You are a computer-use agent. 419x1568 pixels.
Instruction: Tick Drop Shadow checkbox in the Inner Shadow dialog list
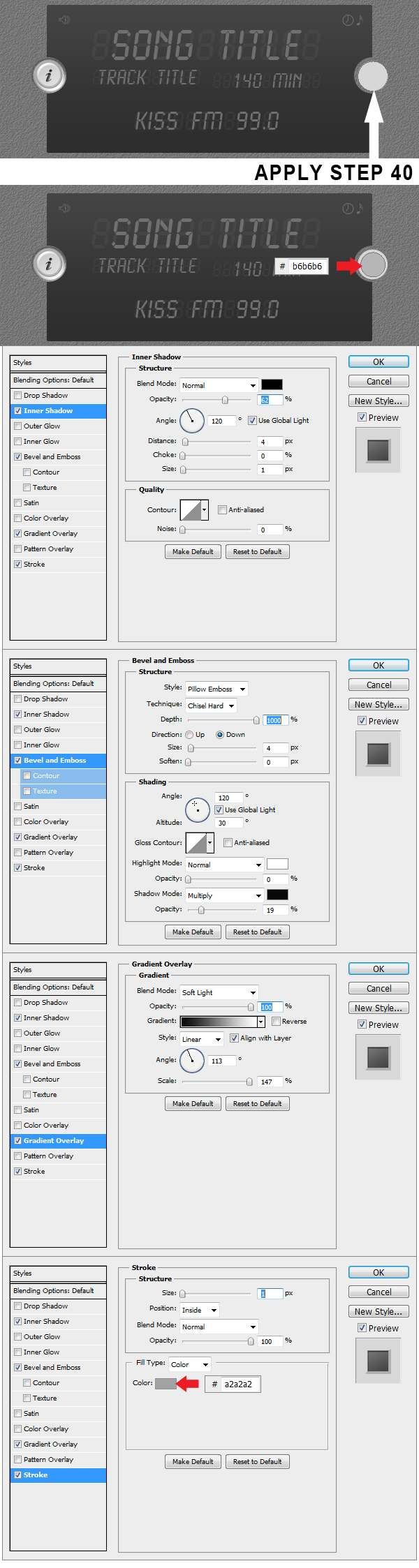17,395
